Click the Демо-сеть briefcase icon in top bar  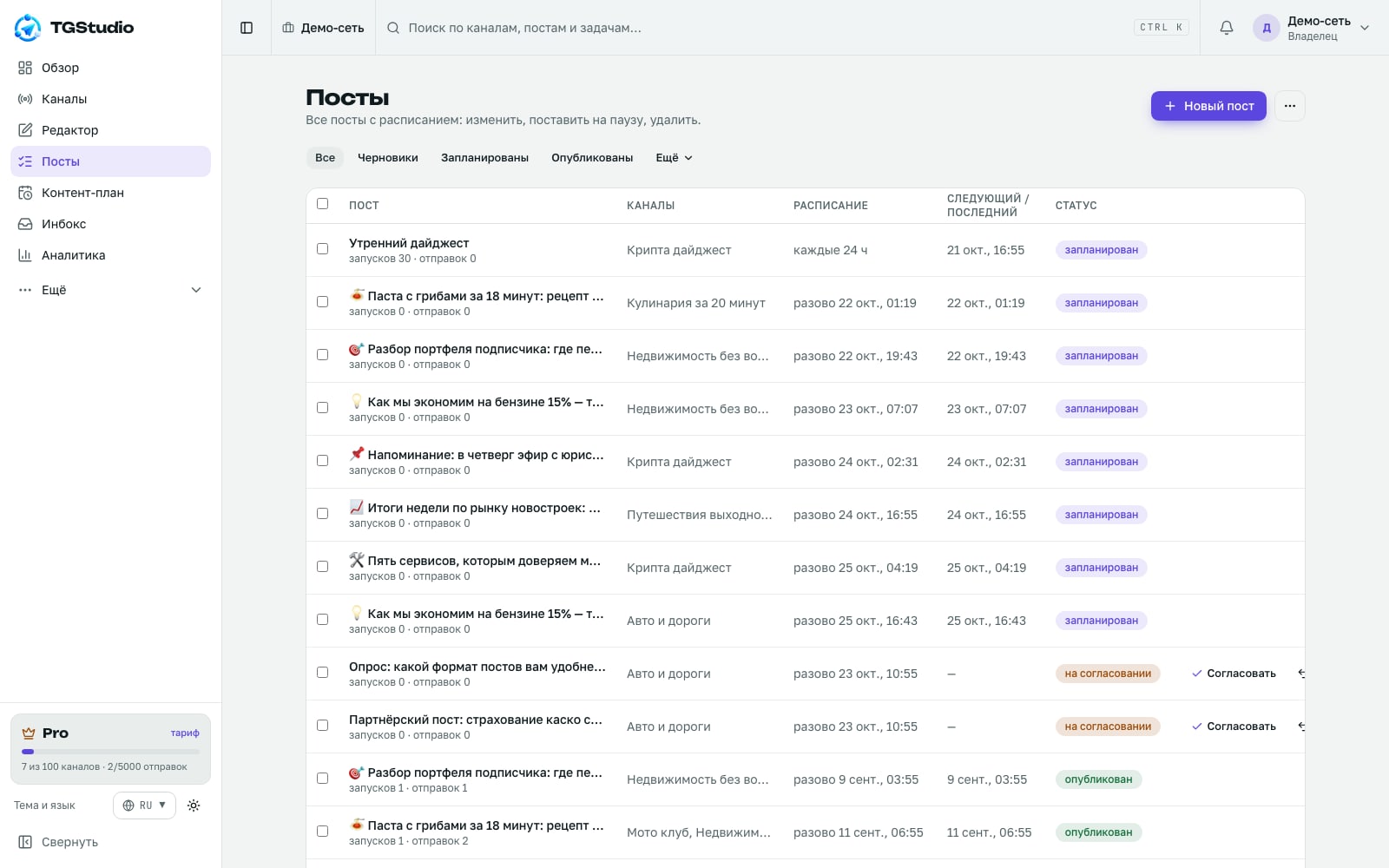click(x=288, y=28)
